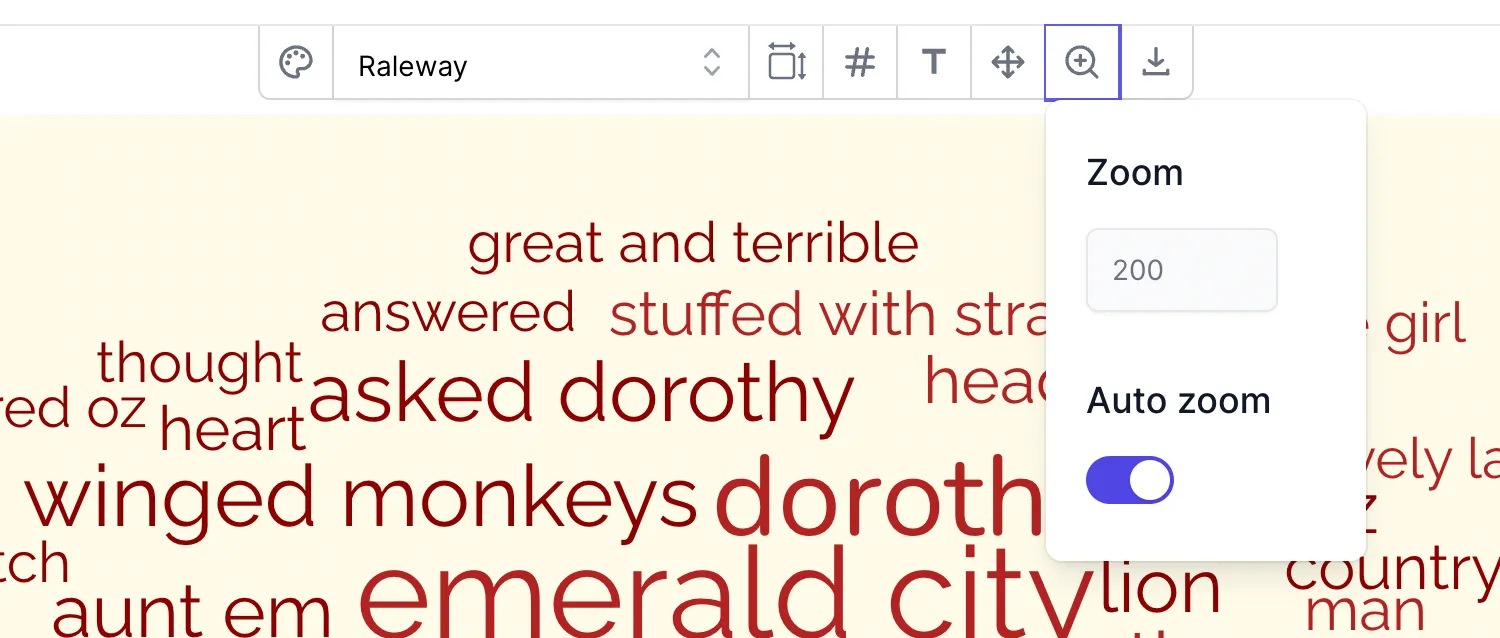Select the 'Auto zoom' label text
1500x638 pixels.
coord(1178,401)
